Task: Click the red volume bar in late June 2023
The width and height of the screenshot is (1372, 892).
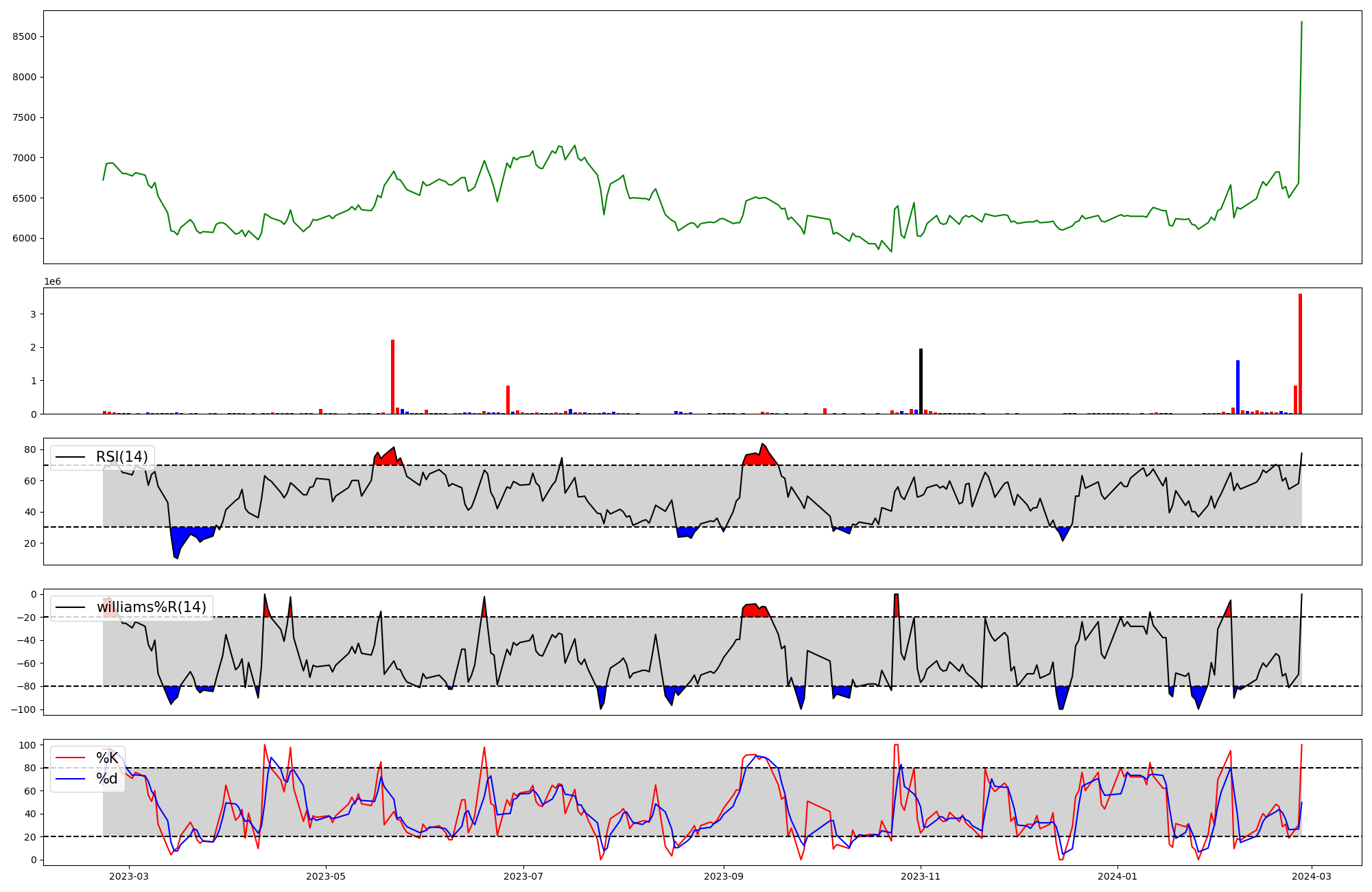Action: 508,401
